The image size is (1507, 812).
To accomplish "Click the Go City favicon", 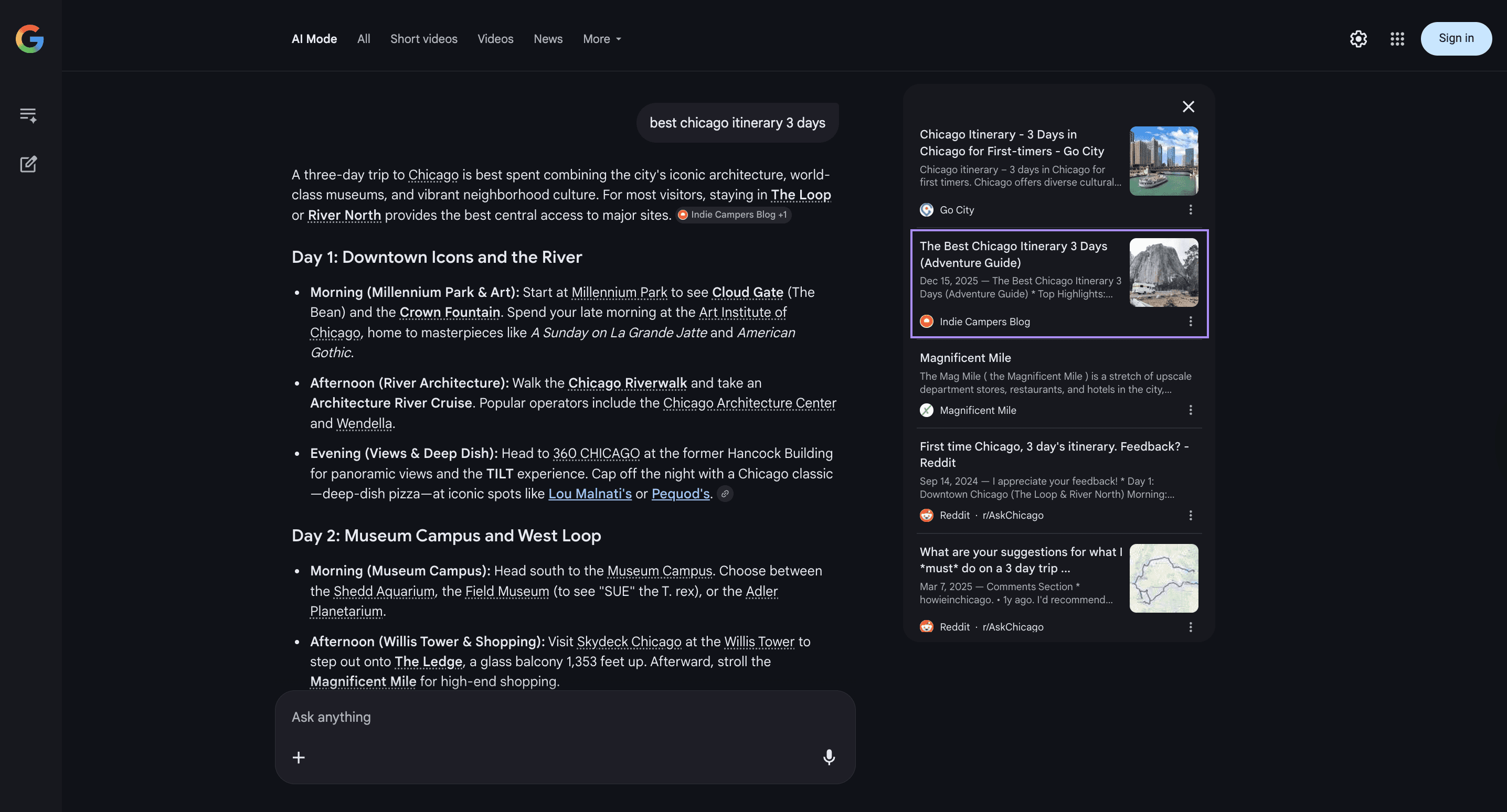I will pos(927,209).
